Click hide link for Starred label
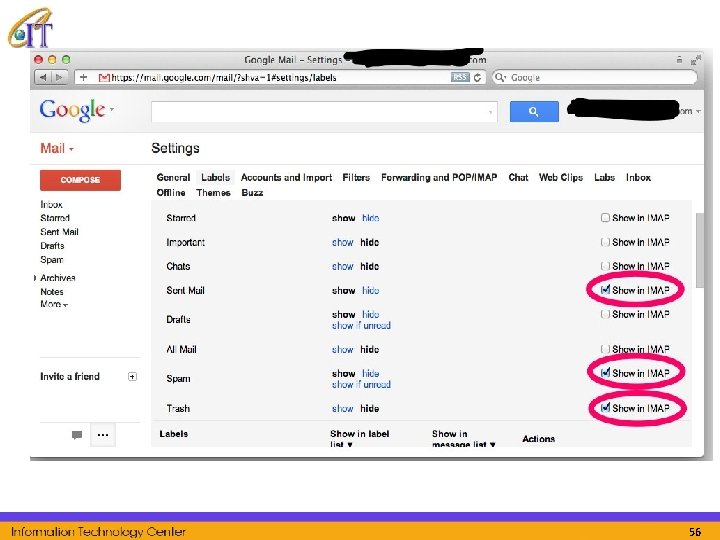 pos(371,218)
